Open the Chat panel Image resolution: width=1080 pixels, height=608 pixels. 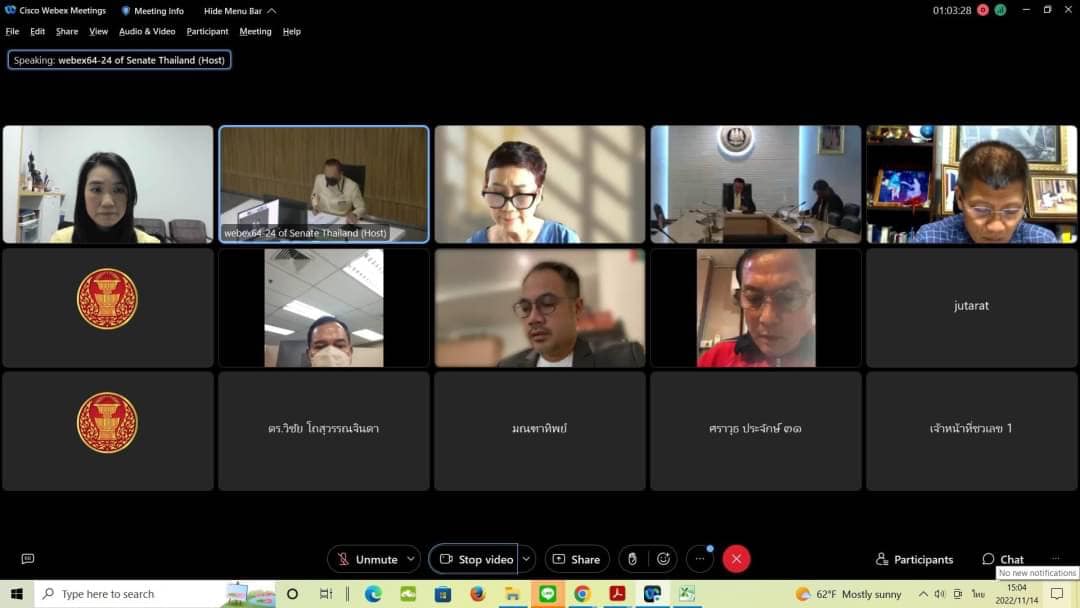coord(1003,559)
